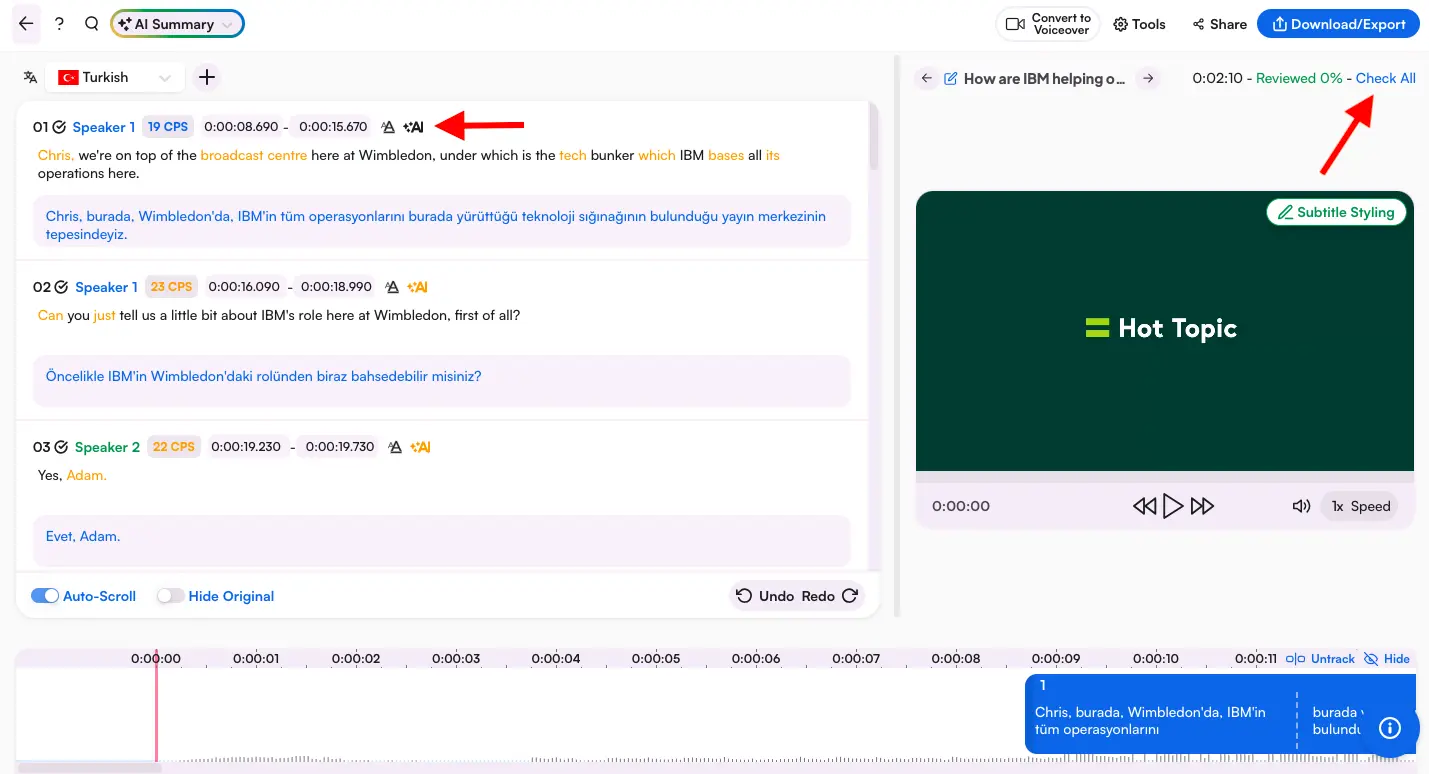The image size is (1429, 774).
Task: Edit end time 0:00:19.730
Action: point(340,447)
